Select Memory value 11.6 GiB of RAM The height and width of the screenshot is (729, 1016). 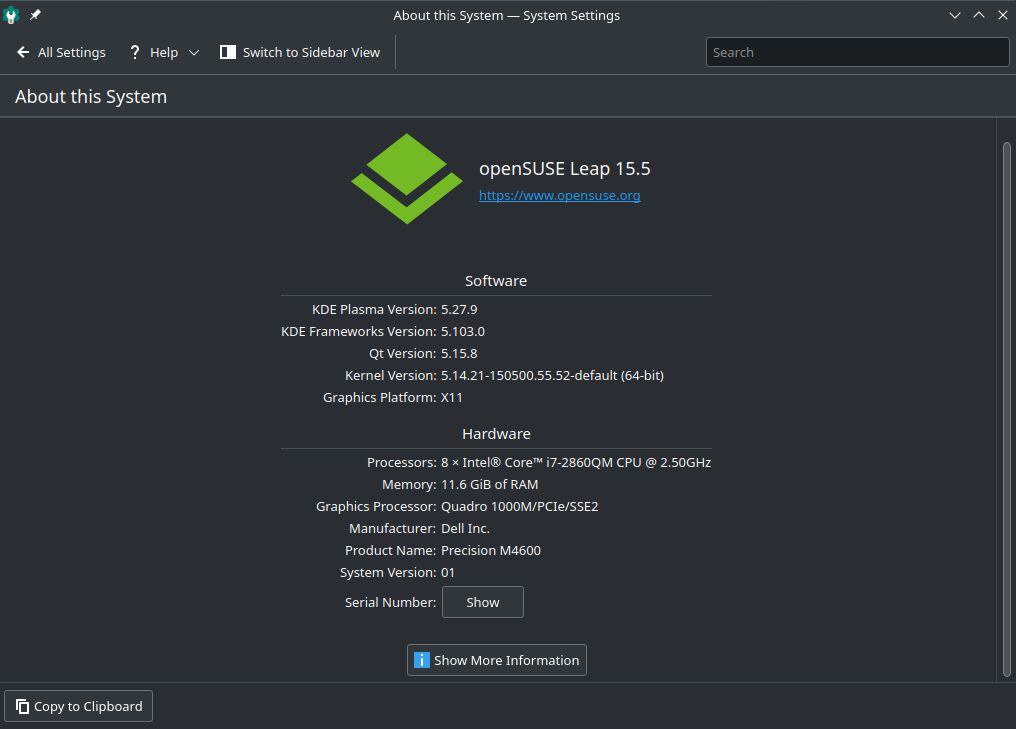(x=490, y=484)
